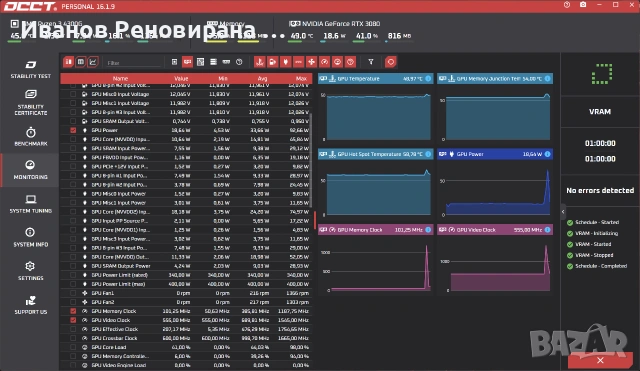The image size is (640, 371).
Task: Open the Settings section
Action: pos(31,271)
